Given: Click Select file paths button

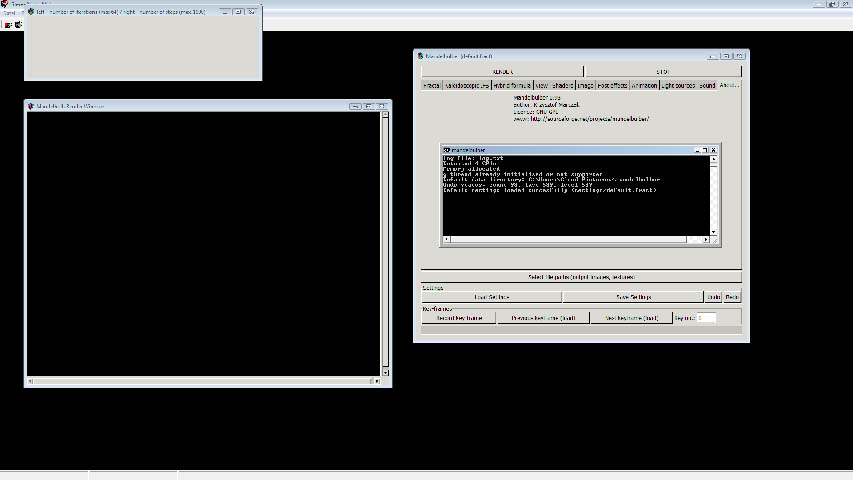Looking at the screenshot, I should point(581,277).
